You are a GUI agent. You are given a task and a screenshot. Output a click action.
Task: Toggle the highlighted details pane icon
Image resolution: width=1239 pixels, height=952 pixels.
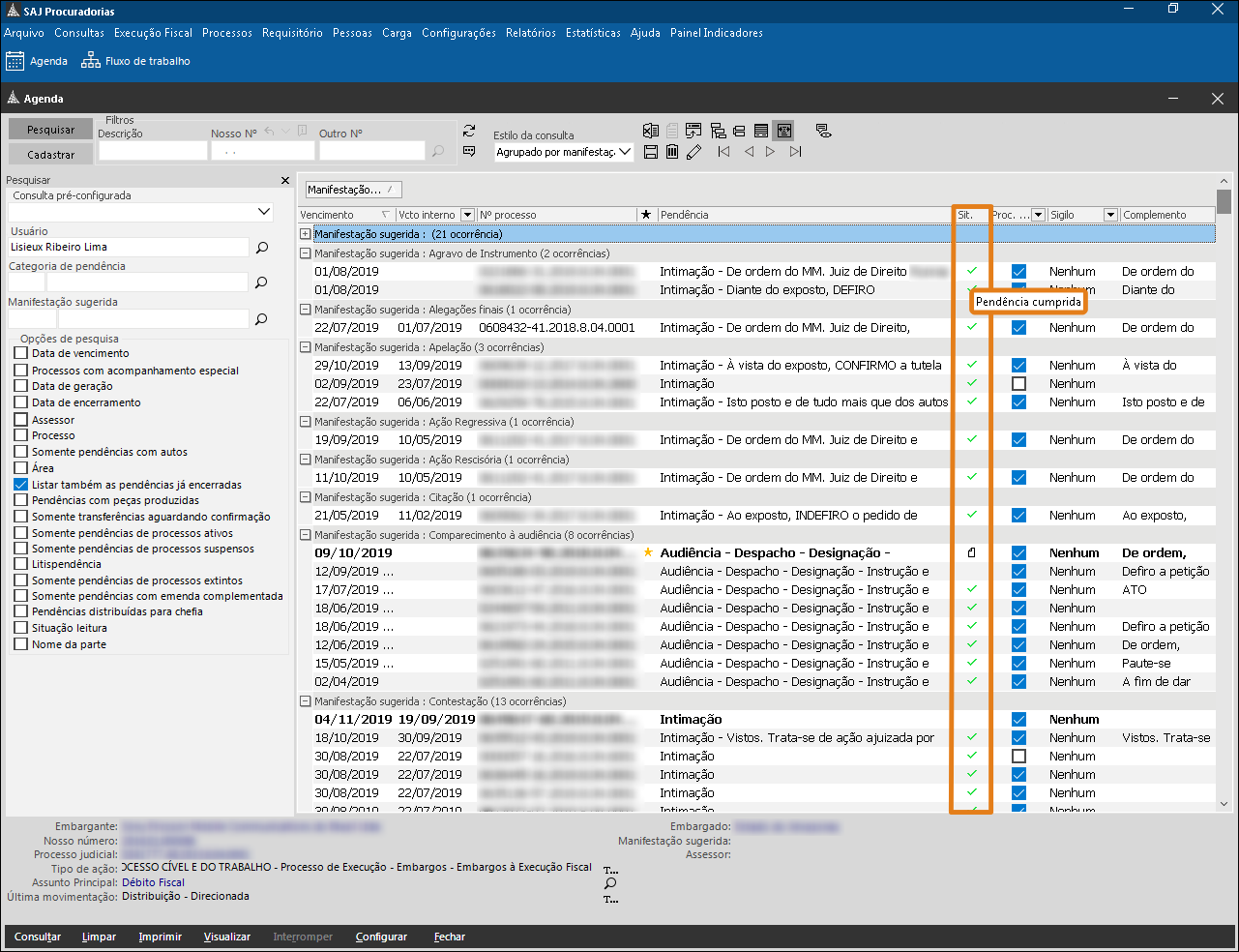[x=784, y=131]
